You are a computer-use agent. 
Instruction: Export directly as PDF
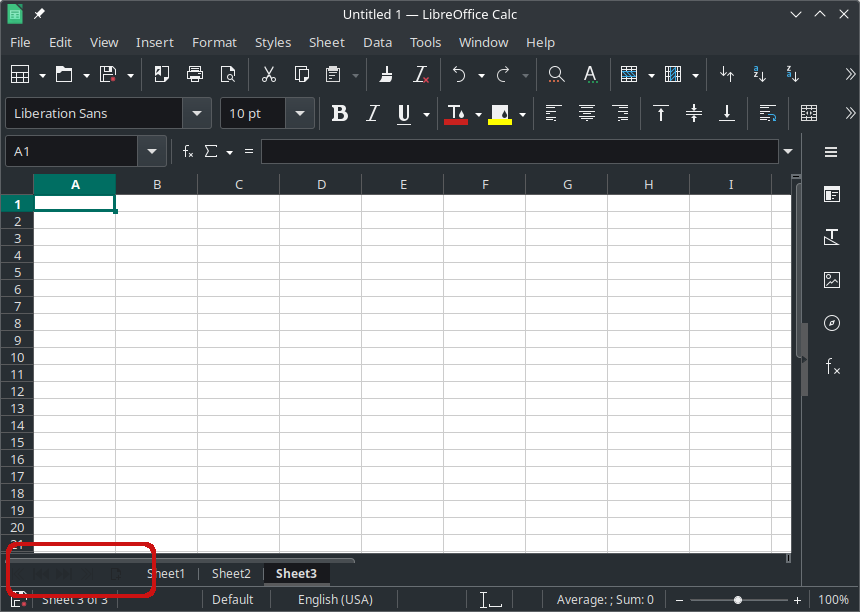[x=162, y=74]
